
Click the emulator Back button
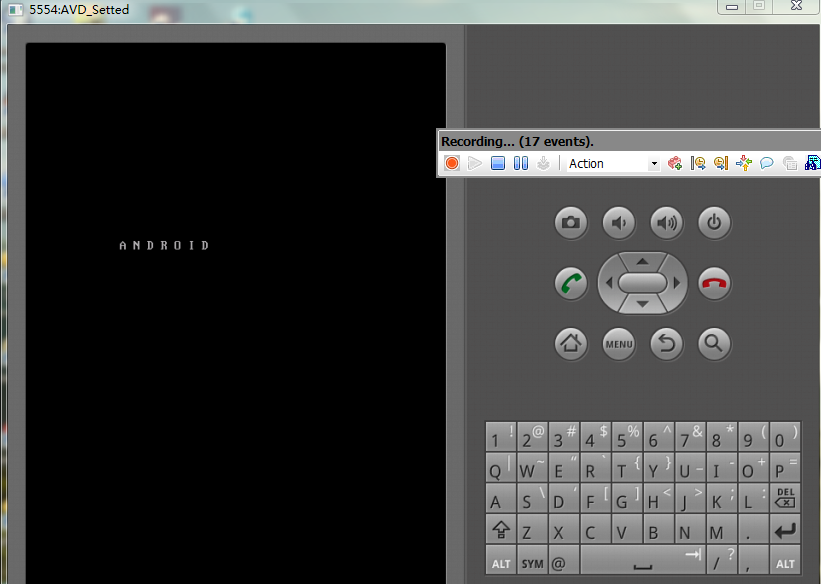667,344
